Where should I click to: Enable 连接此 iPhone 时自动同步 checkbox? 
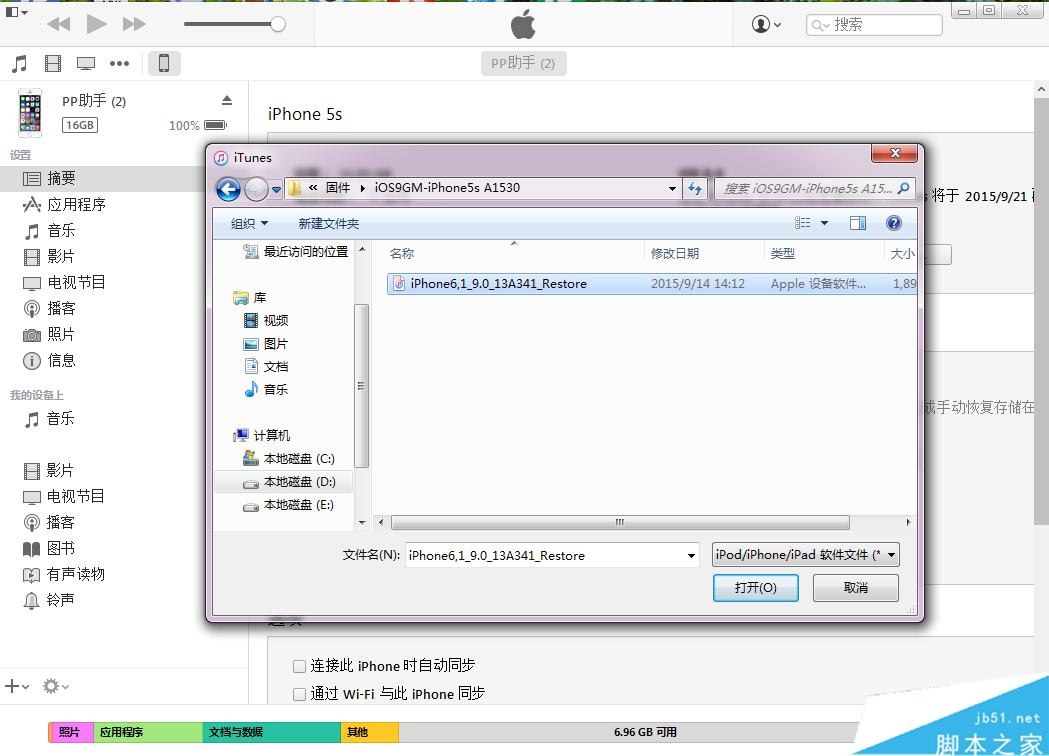click(x=300, y=666)
